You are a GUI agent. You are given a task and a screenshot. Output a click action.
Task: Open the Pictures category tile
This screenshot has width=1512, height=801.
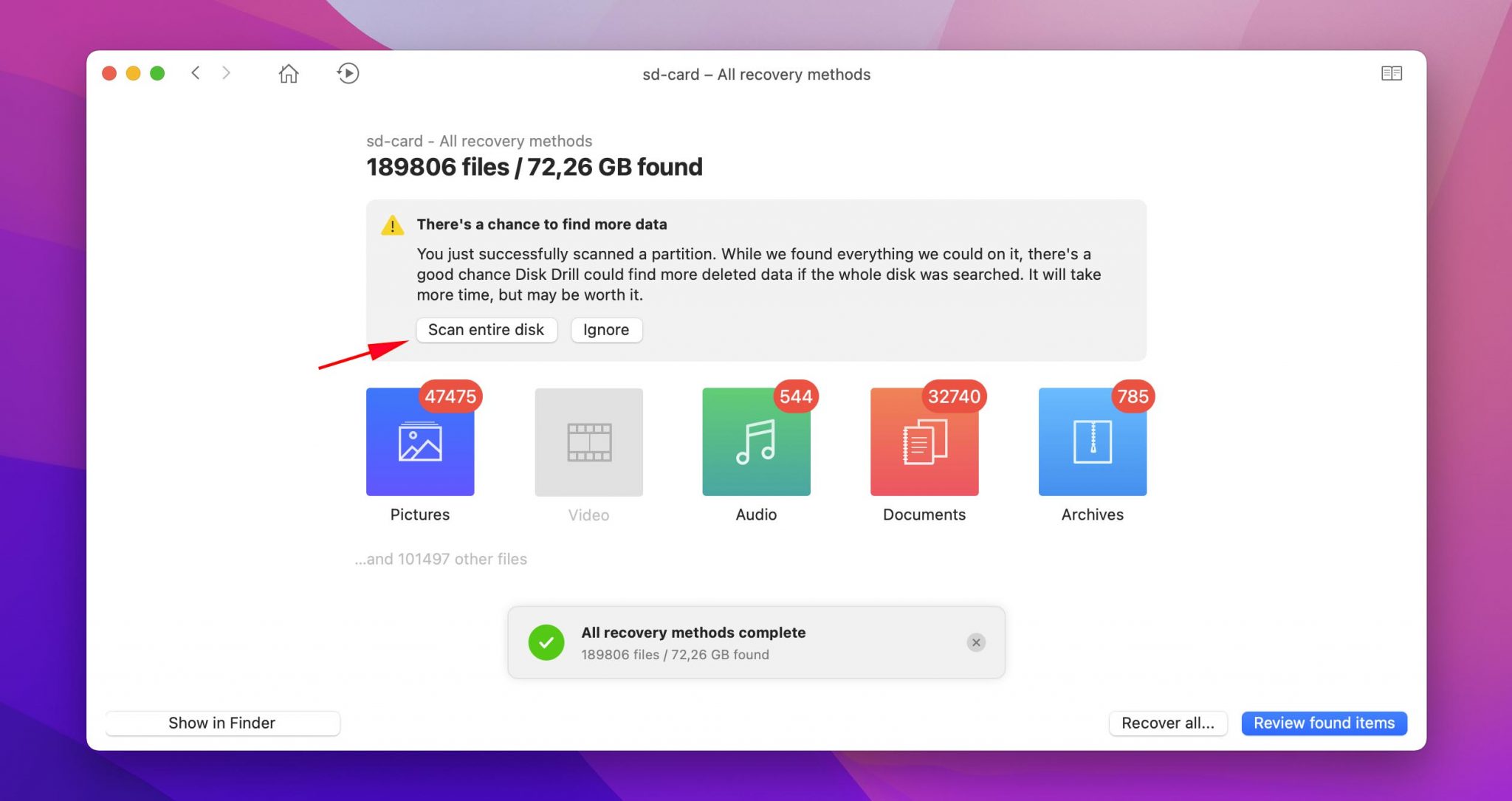point(420,441)
